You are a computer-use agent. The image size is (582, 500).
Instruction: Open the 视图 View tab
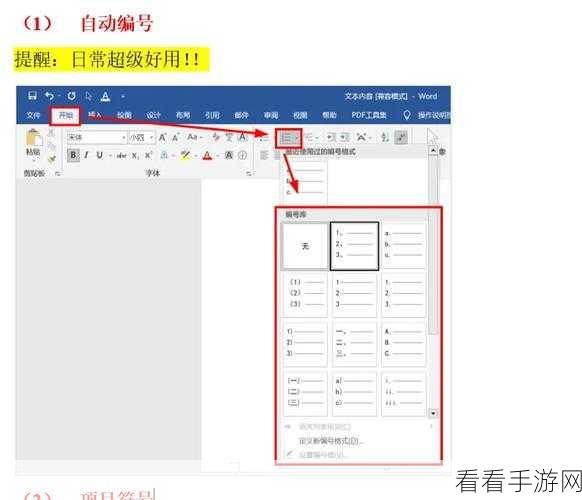coord(300,115)
